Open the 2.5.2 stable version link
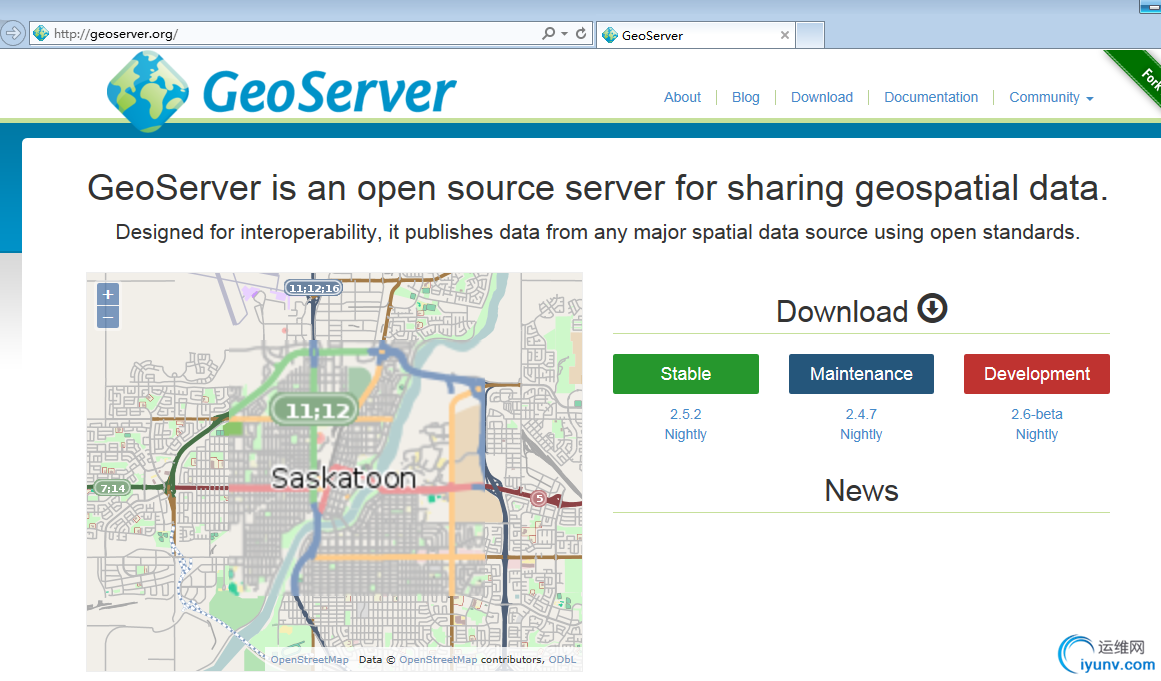 (686, 415)
